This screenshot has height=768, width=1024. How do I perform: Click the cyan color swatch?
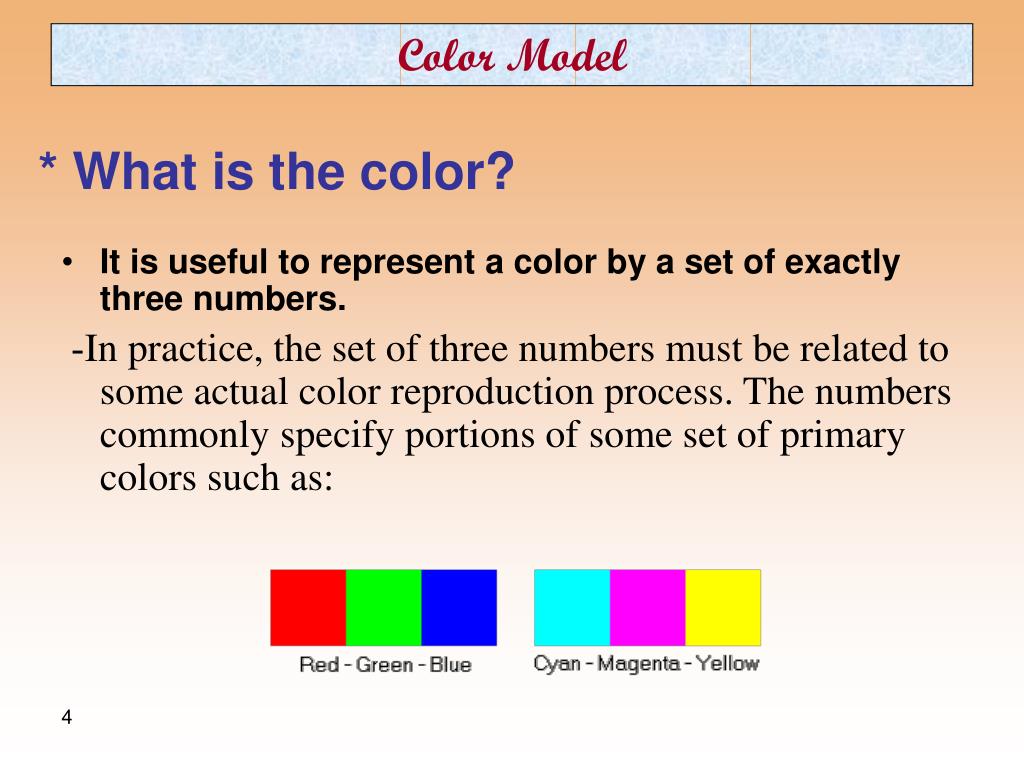click(x=572, y=607)
